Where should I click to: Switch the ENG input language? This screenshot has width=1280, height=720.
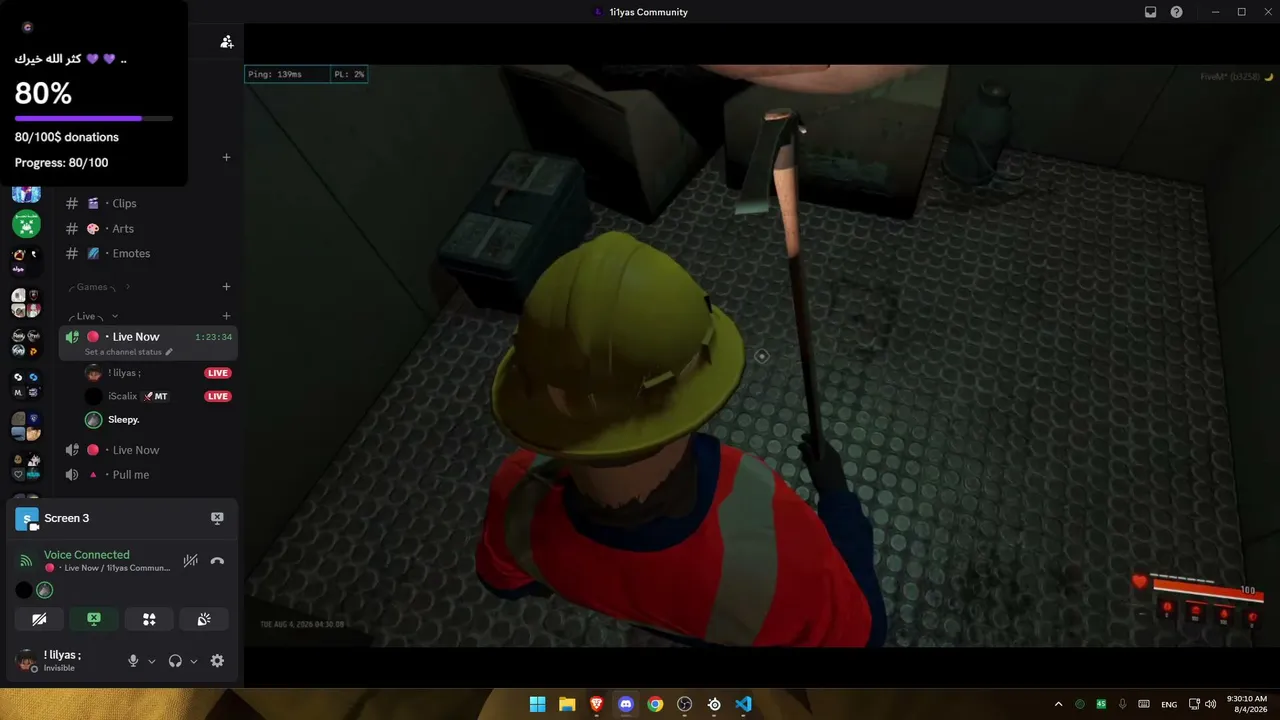pyautogui.click(x=1169, y=704)
